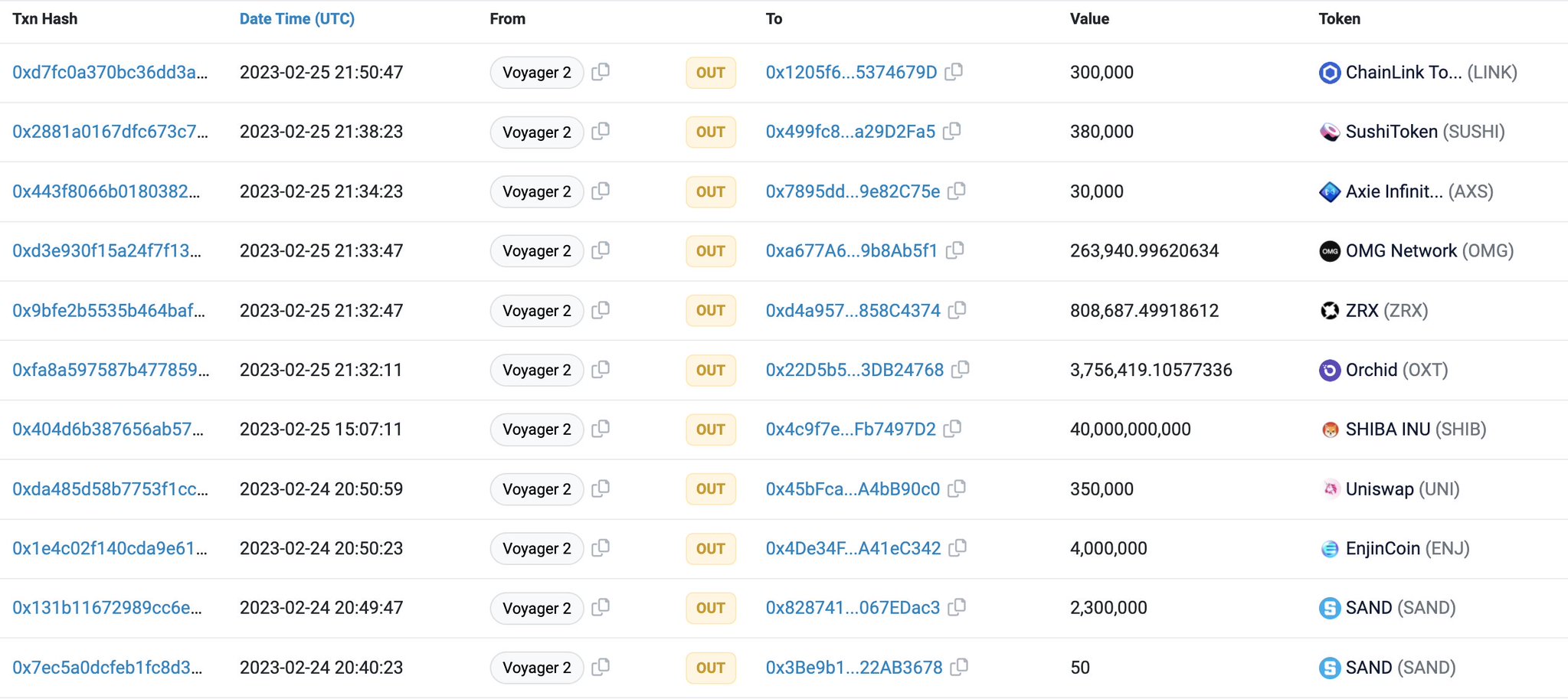Select the value 808,687.49918612

(1144, 310)
